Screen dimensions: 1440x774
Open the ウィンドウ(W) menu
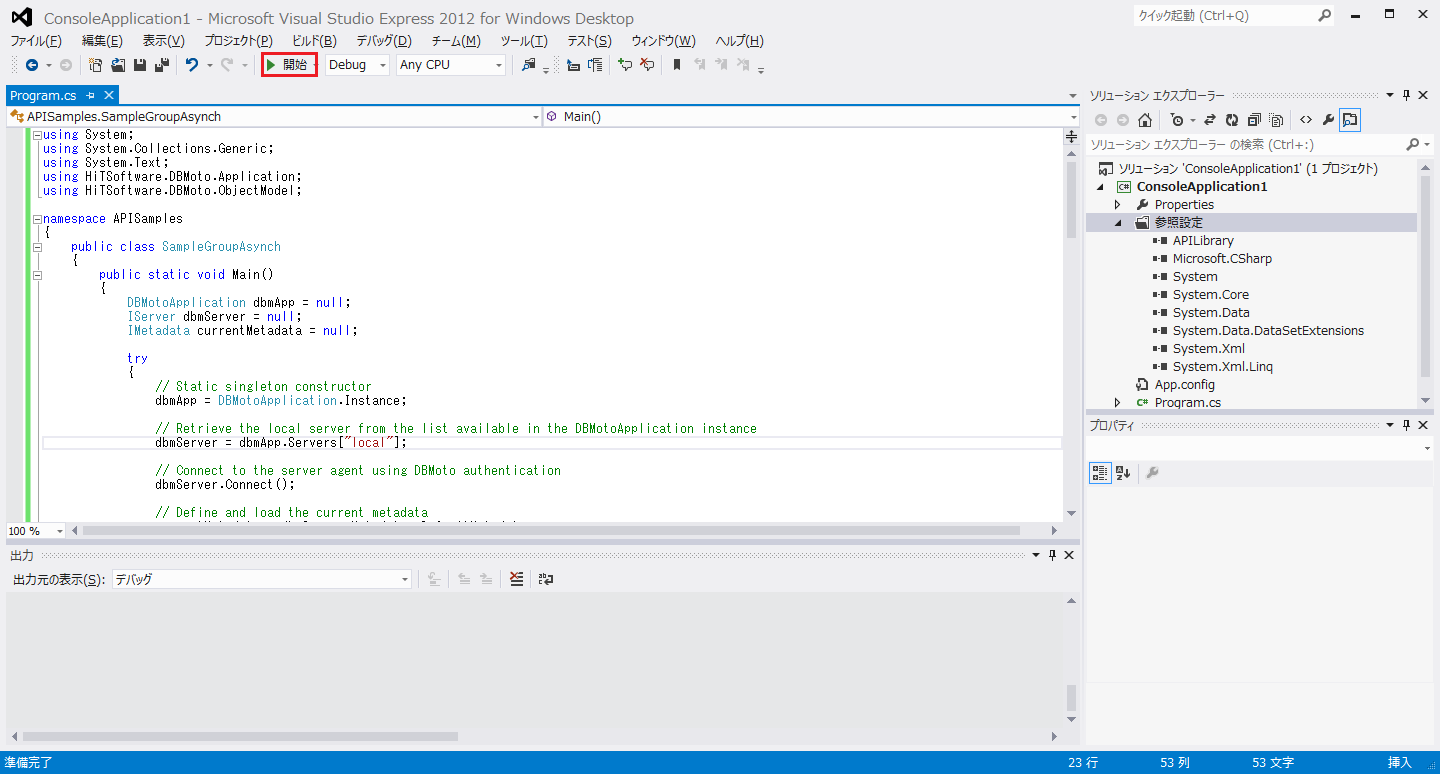663,41
